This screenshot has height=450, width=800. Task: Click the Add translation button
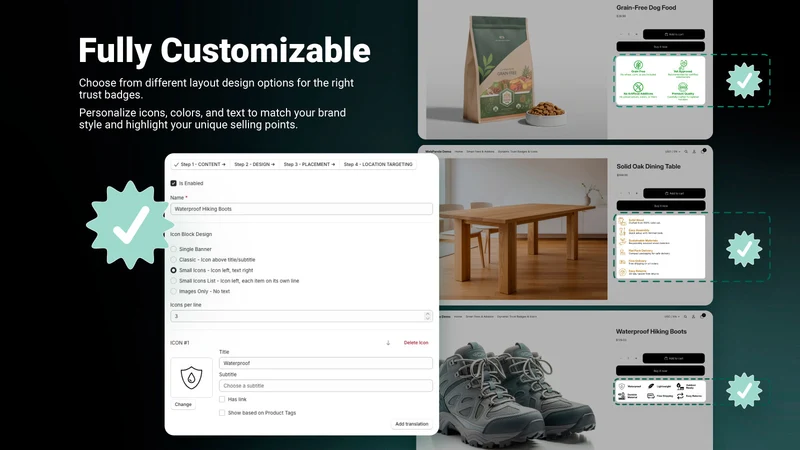click(411, 424)
